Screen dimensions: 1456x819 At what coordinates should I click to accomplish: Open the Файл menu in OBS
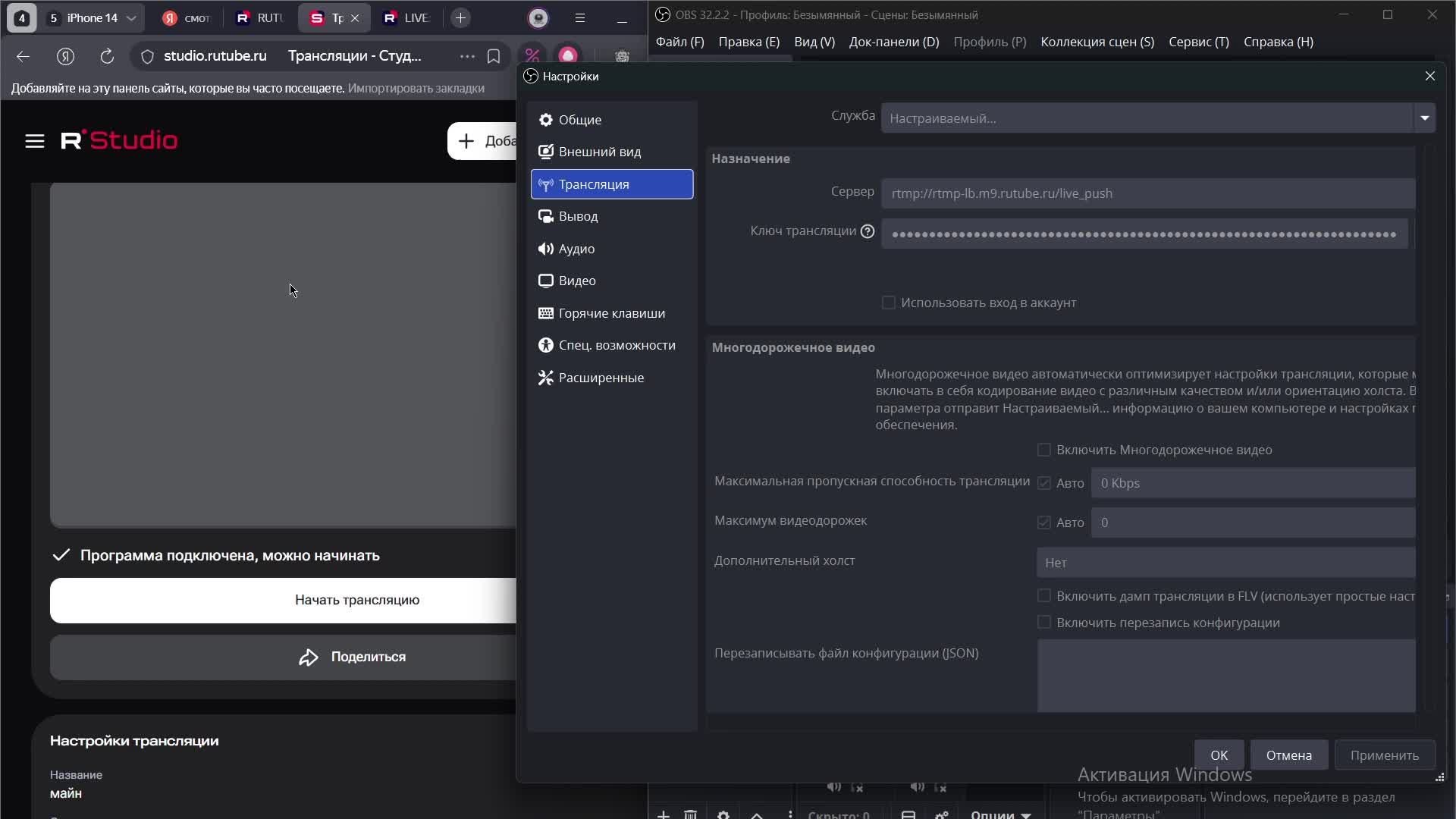click(x=680, y=42)
